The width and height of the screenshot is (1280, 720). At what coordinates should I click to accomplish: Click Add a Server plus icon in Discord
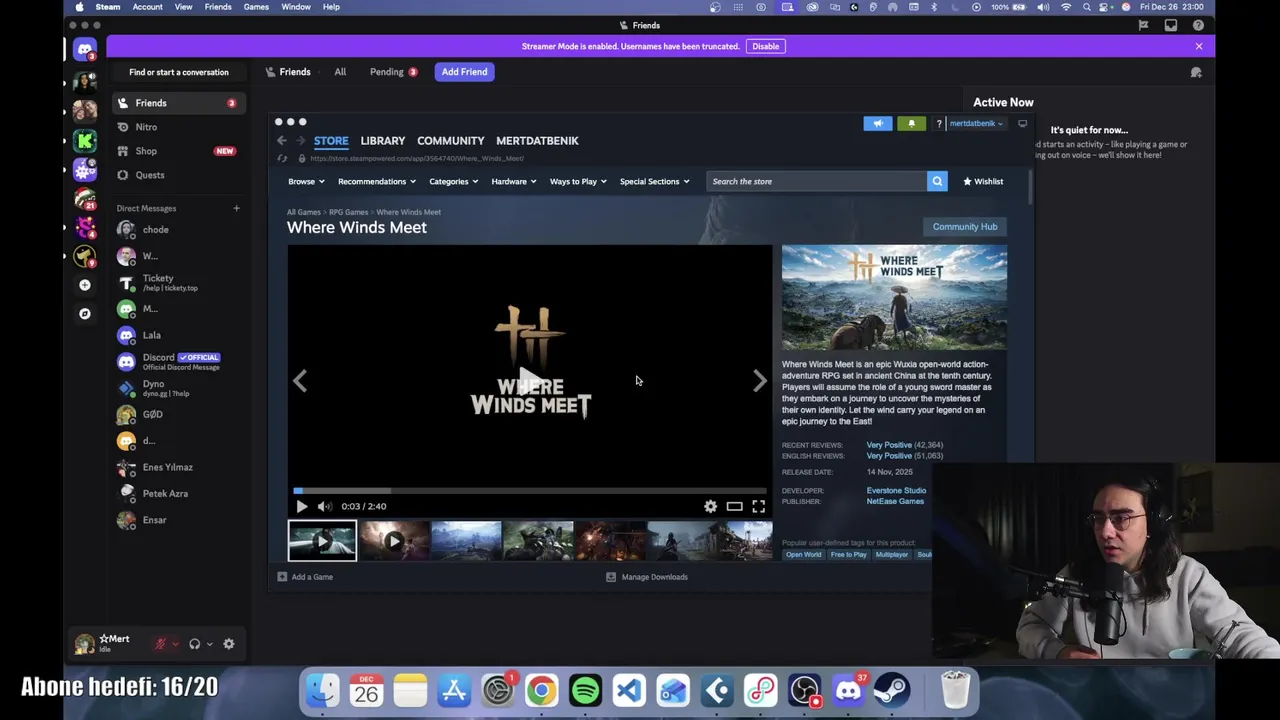(85, 285)
